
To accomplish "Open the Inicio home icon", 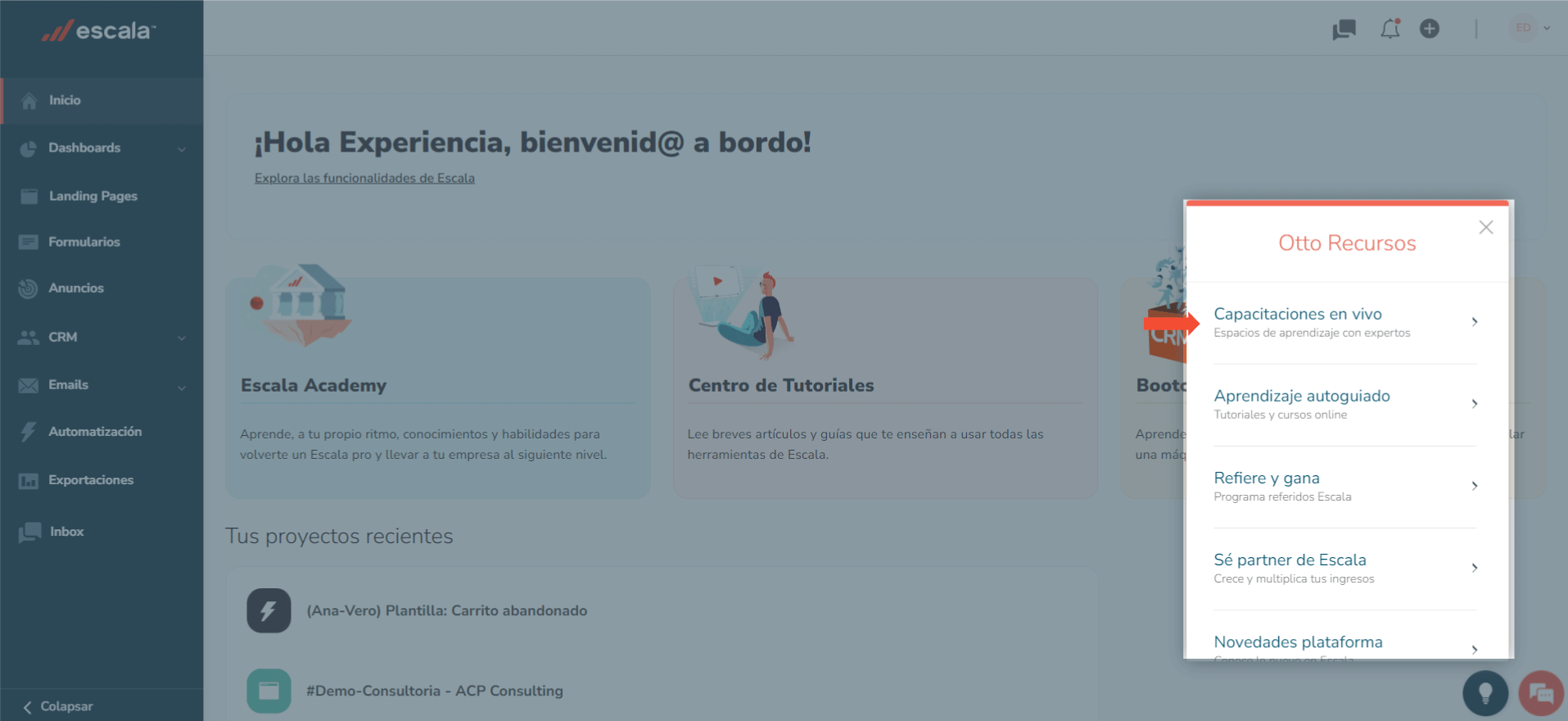I will click(29, 101).
